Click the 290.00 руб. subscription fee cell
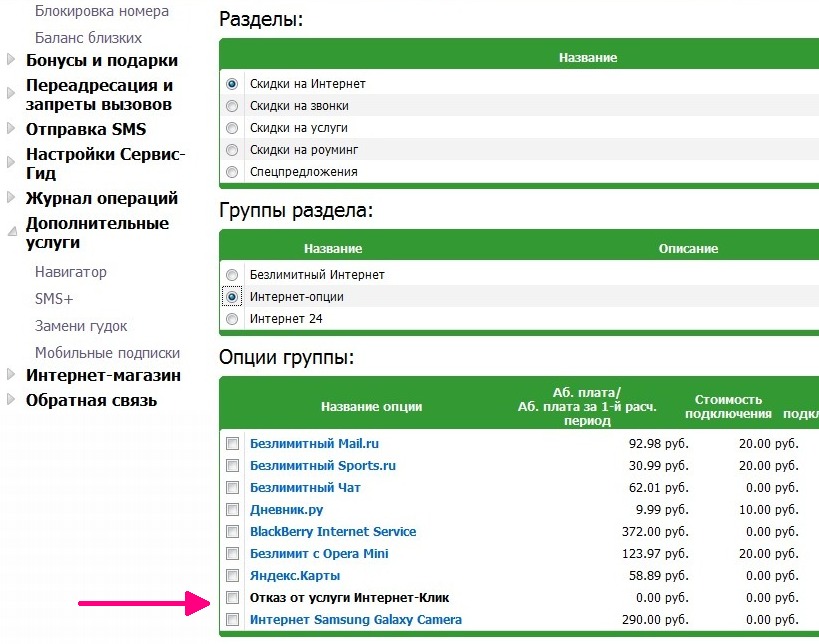Viewport: 819px width, 644px height. click(x=655, y=620)
